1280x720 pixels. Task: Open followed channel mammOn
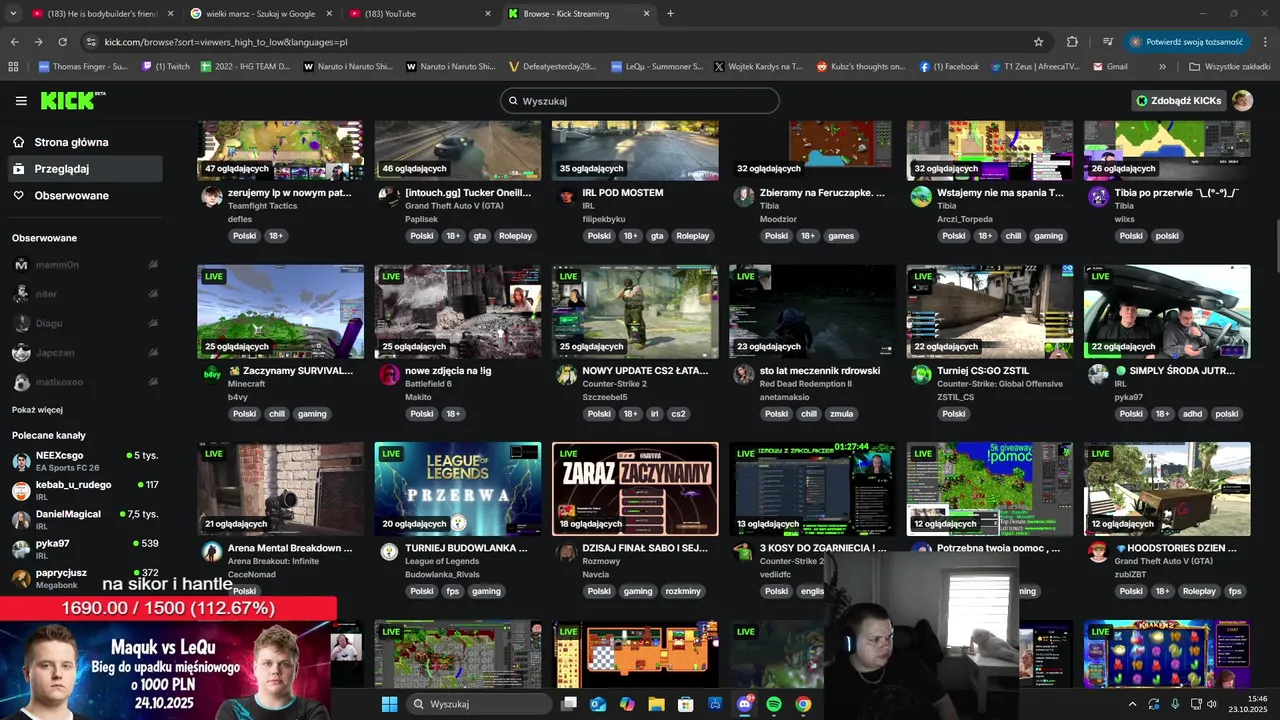[x=85, y=265]
